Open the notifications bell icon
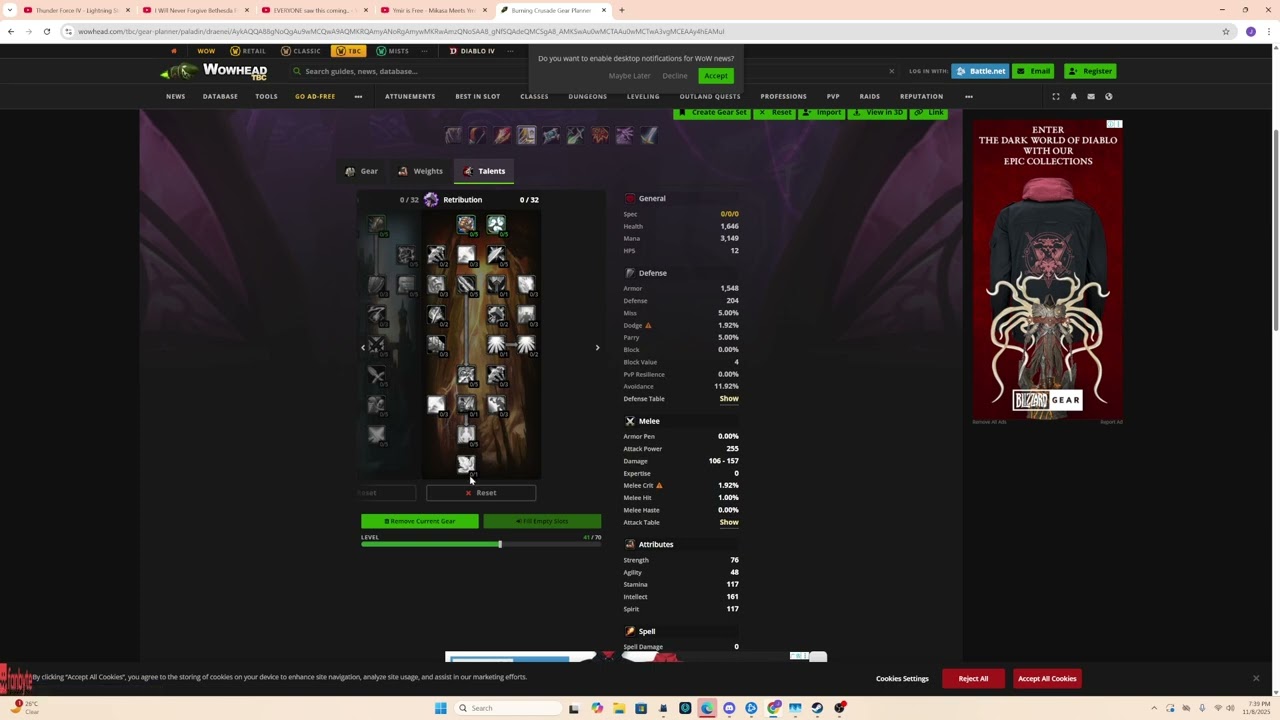Viewport: 1280px width, 720px height. (x=1073, y=96)
